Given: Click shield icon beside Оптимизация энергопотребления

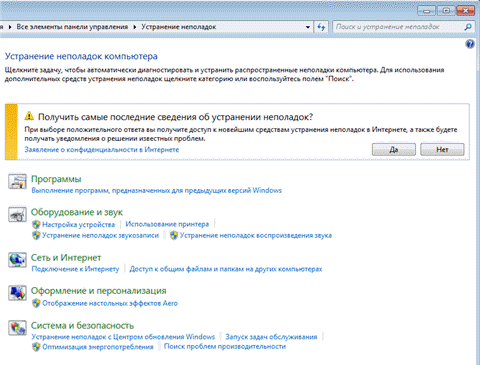Looking at the screenshot, I should coord(36,347).
